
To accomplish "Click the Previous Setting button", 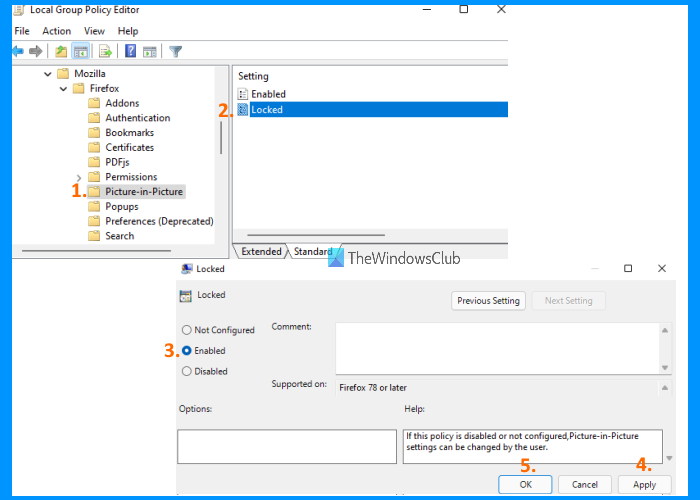I will pyautogui.click(x=488, y=300).
